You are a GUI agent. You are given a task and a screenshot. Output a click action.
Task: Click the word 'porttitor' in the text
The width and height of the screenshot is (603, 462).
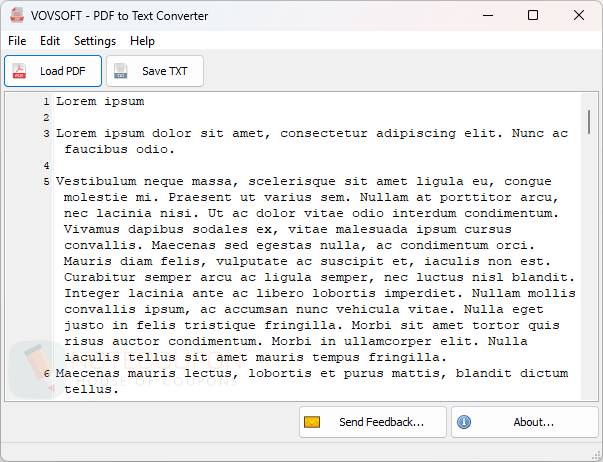pyautogui.click(x=476, y=198)
